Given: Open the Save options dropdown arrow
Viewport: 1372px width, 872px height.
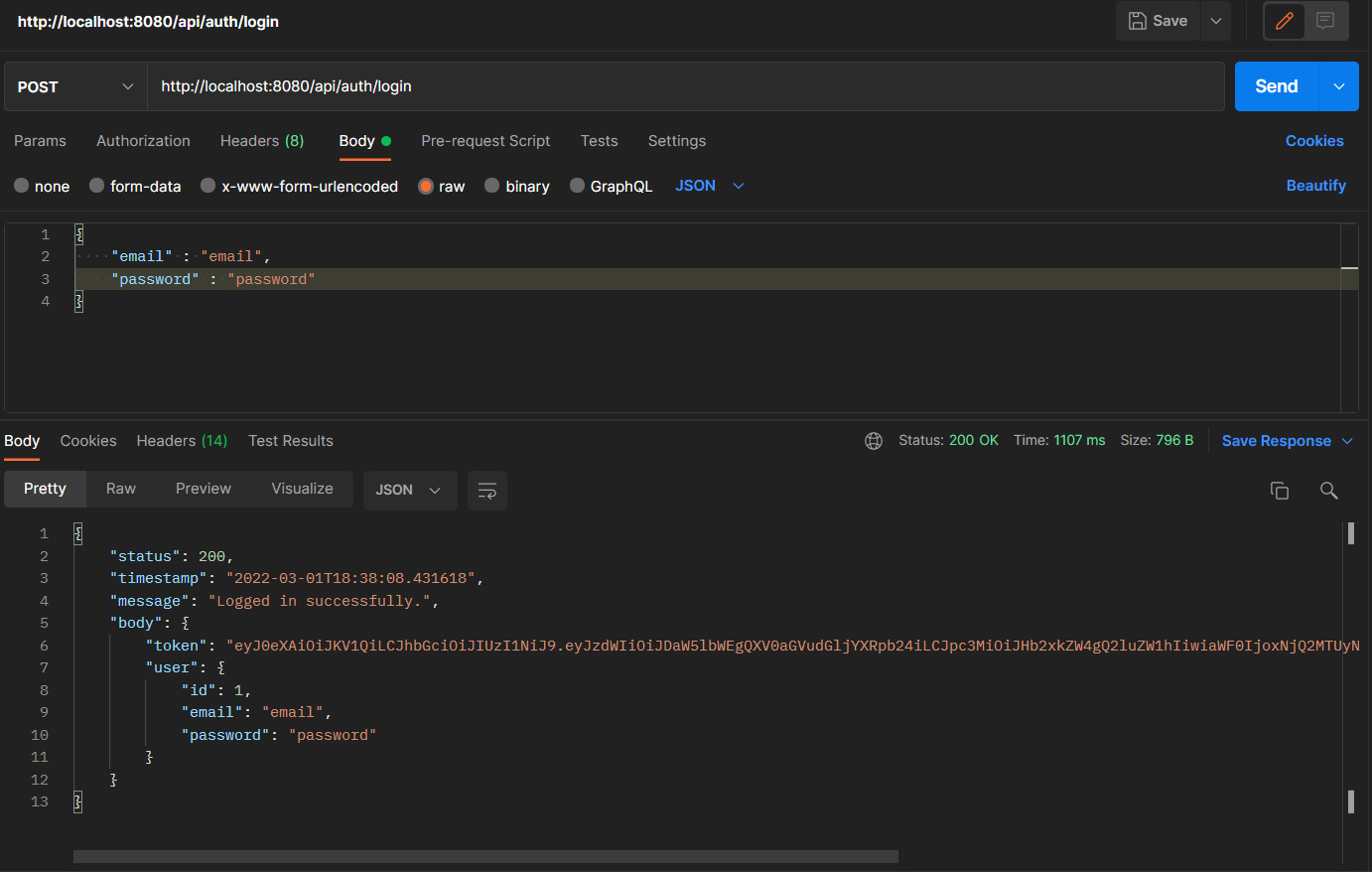Looking at the screenshot, I should pos(1216,21).
